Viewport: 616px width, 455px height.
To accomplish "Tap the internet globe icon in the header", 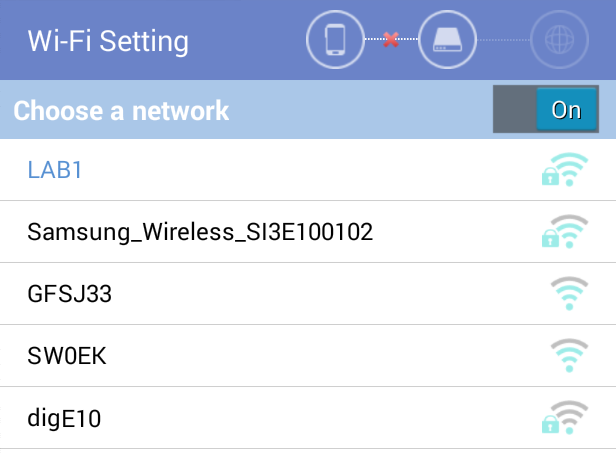I will pyautogui.click(x=559, y=39).
